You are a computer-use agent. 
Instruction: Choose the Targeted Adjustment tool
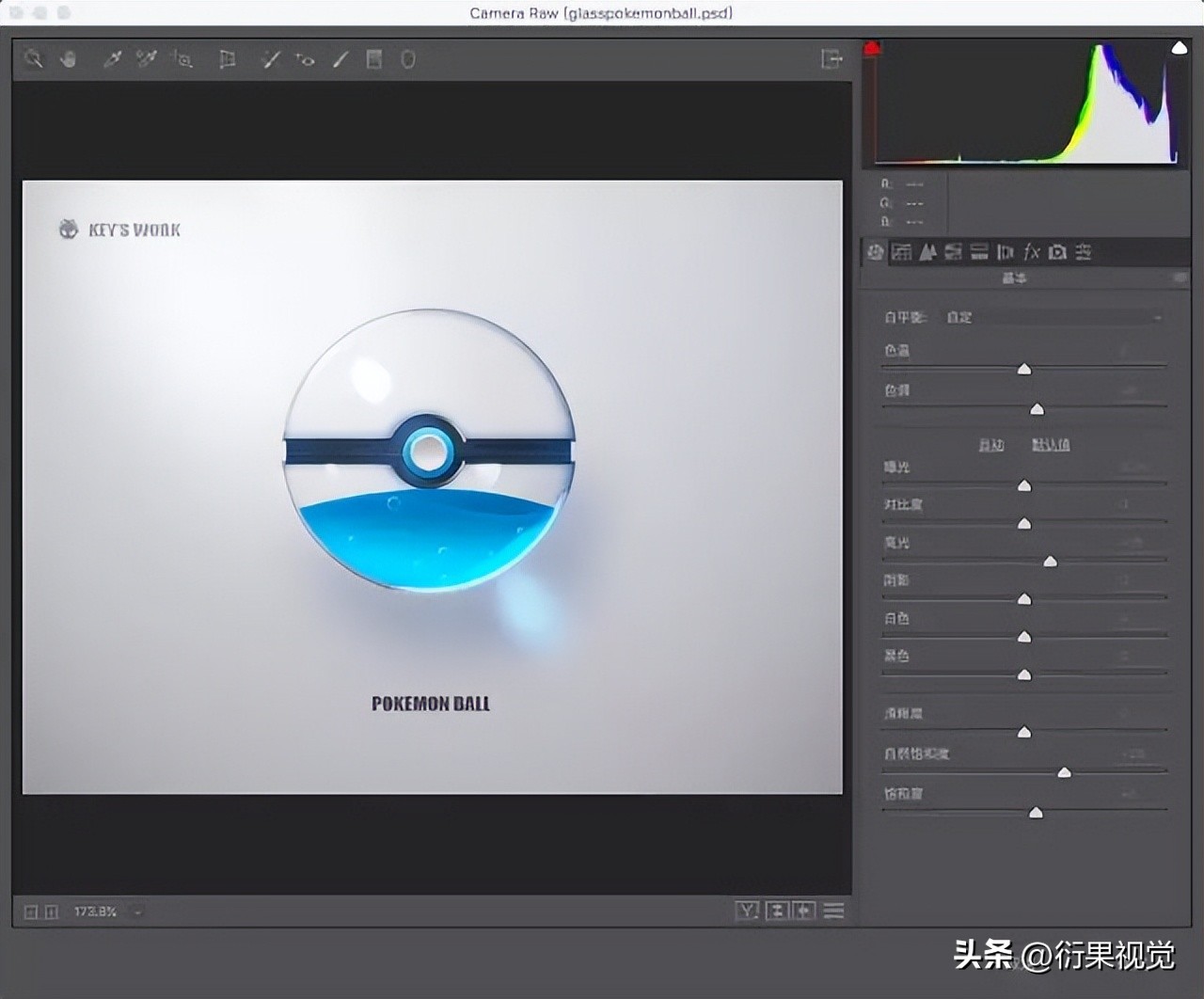pyautogui.click(x=182, y=59)
